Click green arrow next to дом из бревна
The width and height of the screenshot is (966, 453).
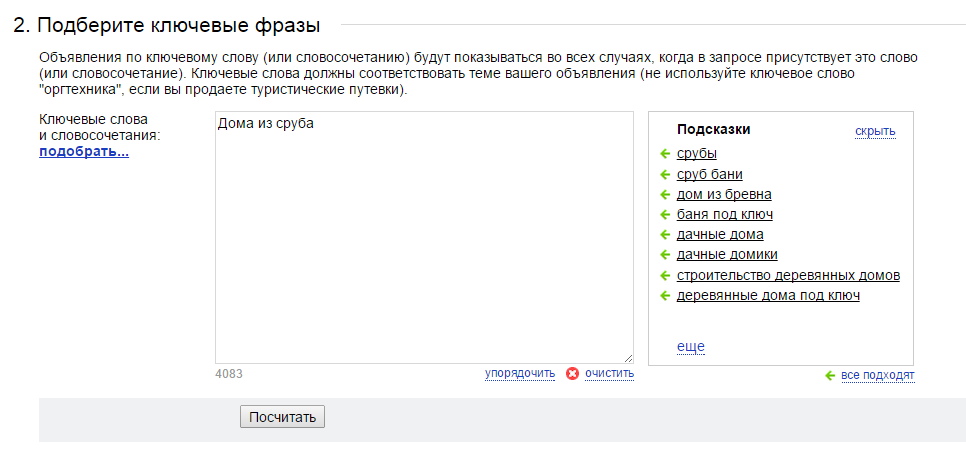tap(665, 195)
